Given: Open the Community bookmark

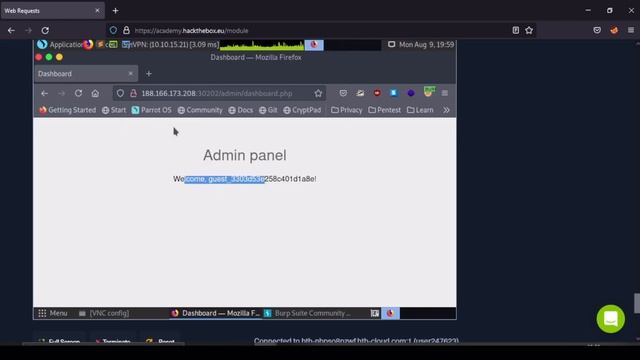Looking at the screenshot, I should click(x=200, y=110).
